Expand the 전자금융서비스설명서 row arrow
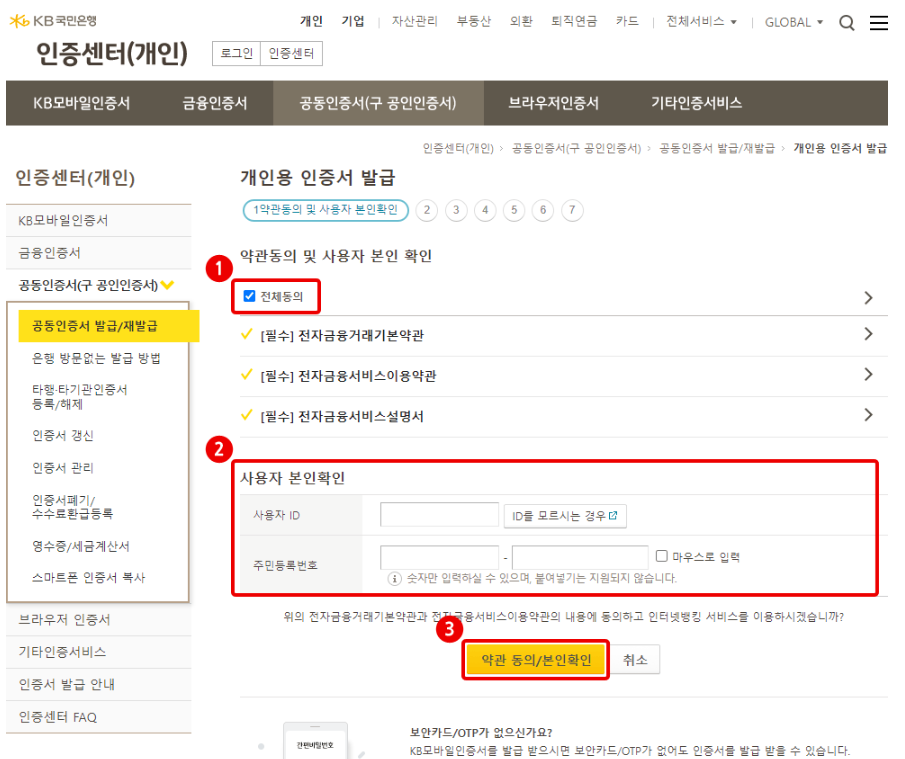Screen dimensions: 905x759 [x=868, y=415]
